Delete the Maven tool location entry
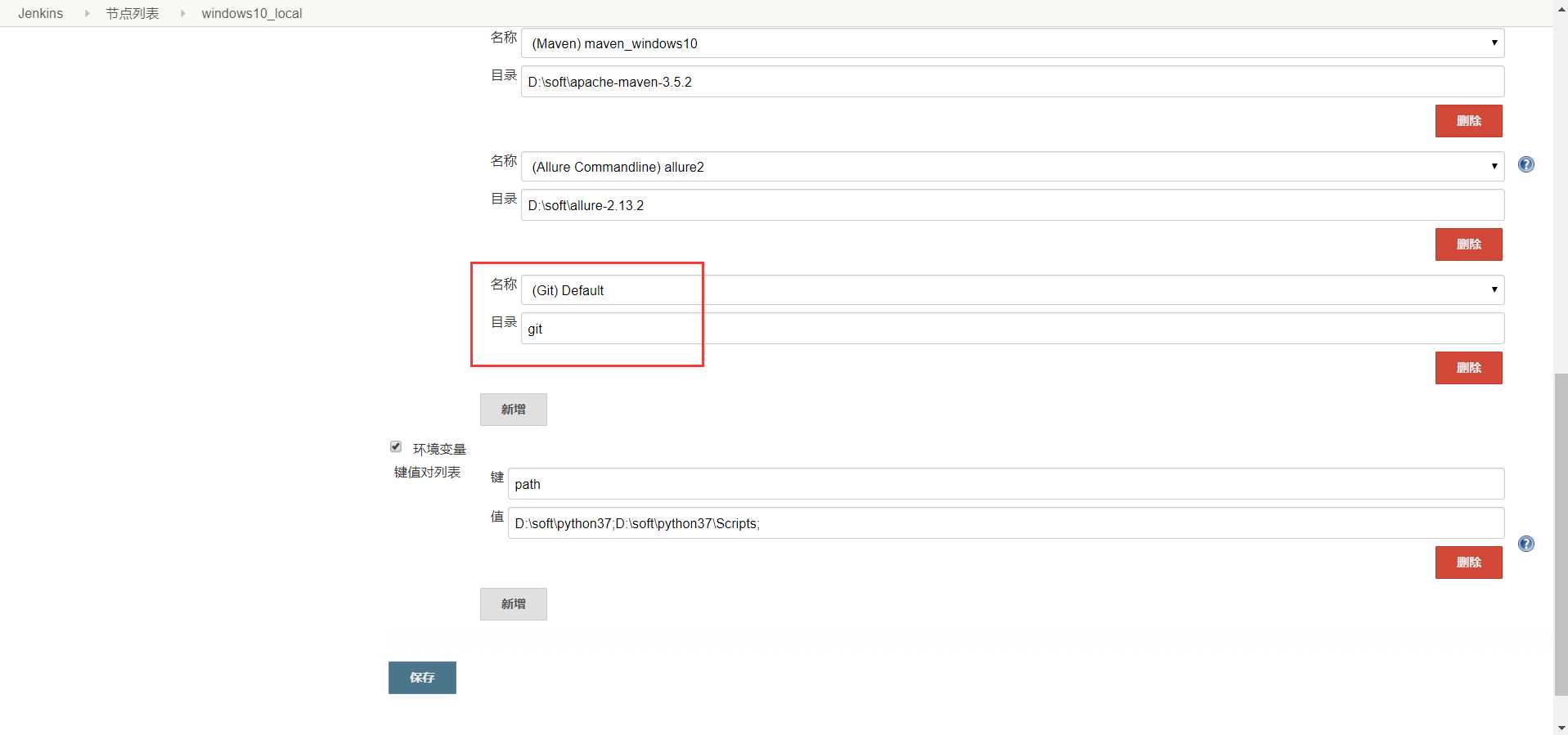The width and height of the screenshot is (1568, 735). [x=1468, y=121]
